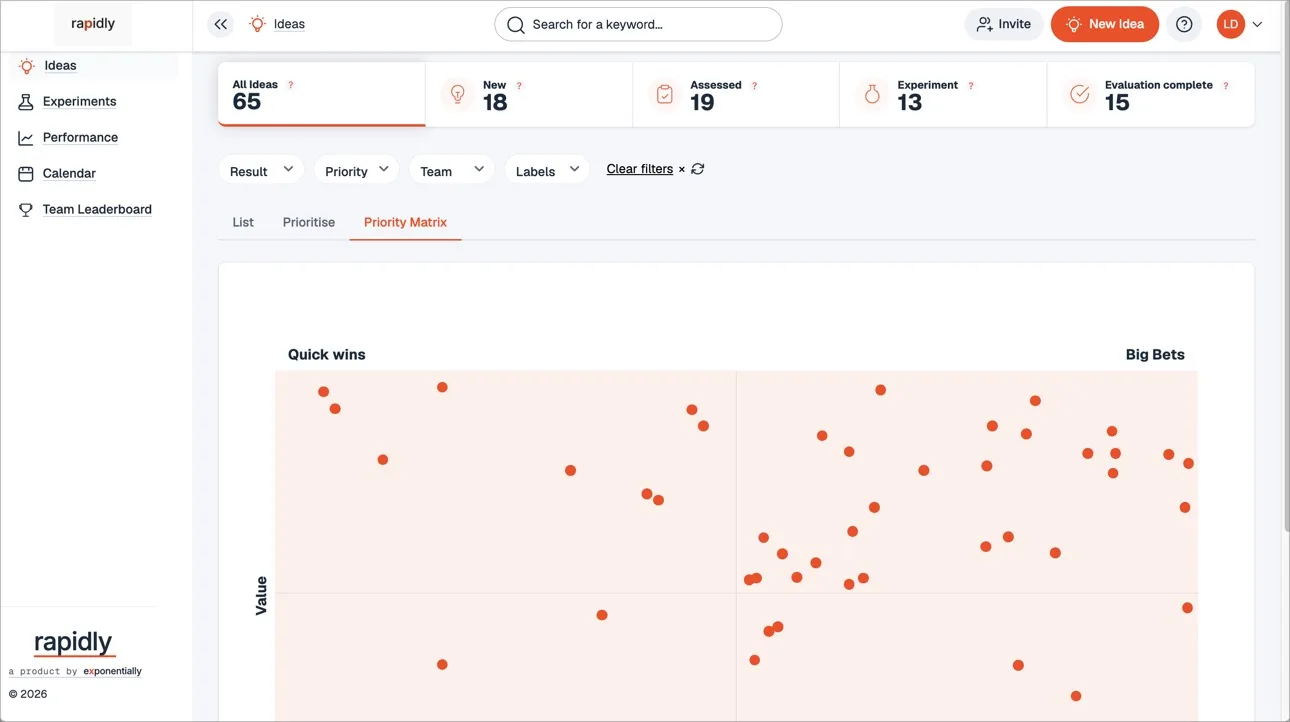This screenshot has height=722, width=1290.
Task: Click help question mark next to Evaluation complete
Action: coord(1226,85)
